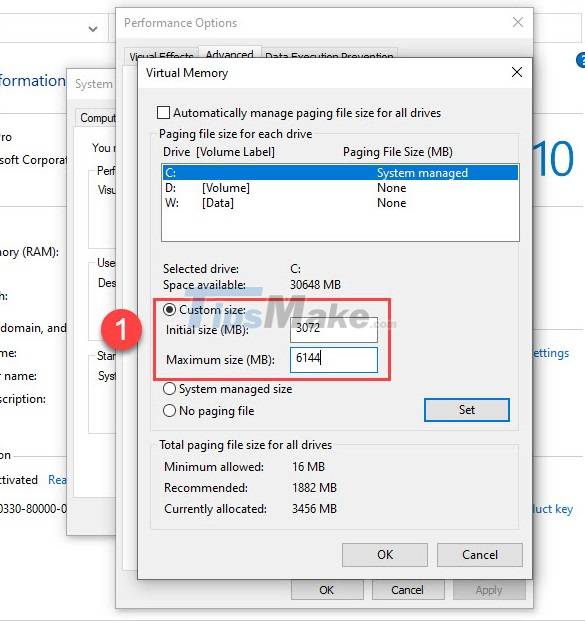Click 'Drive [Volume Label]' column header
Viewport: 585px width, 621px height.
click(x=219, y=152)
